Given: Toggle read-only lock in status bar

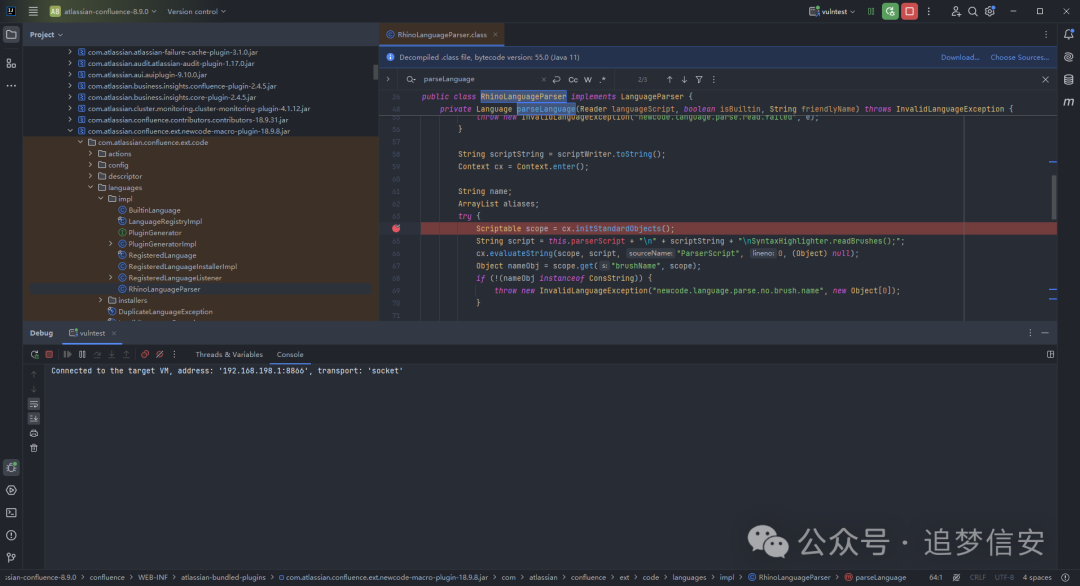Looking at the screenshot, I should (x=957, y=578).
